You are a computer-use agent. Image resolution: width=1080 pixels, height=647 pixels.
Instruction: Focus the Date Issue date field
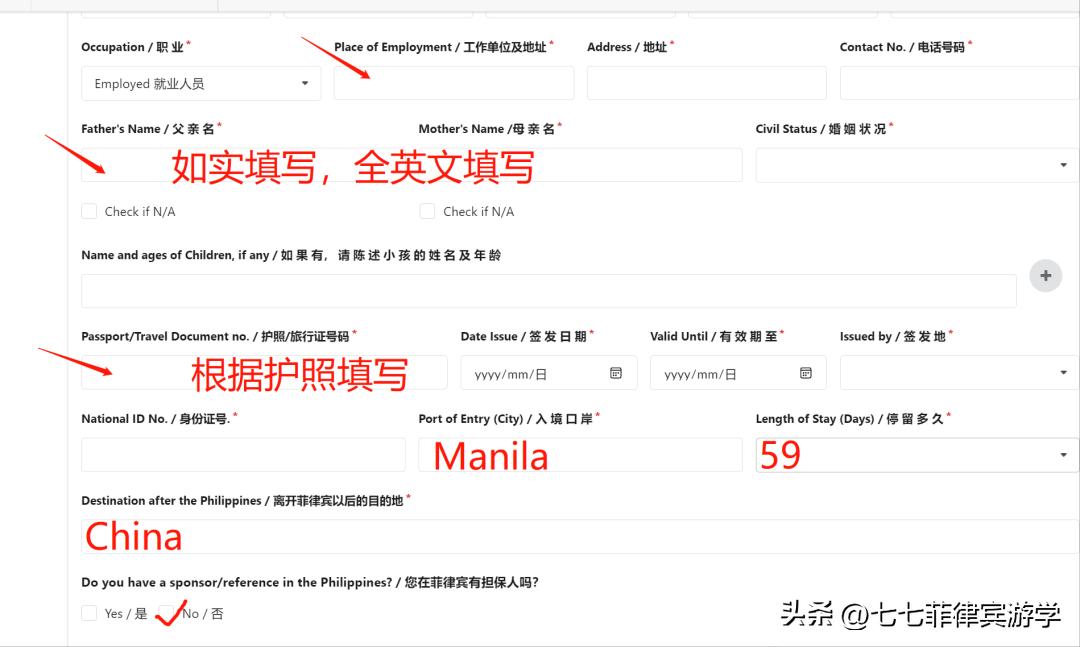pyautogui.click(x=549, y=373)
